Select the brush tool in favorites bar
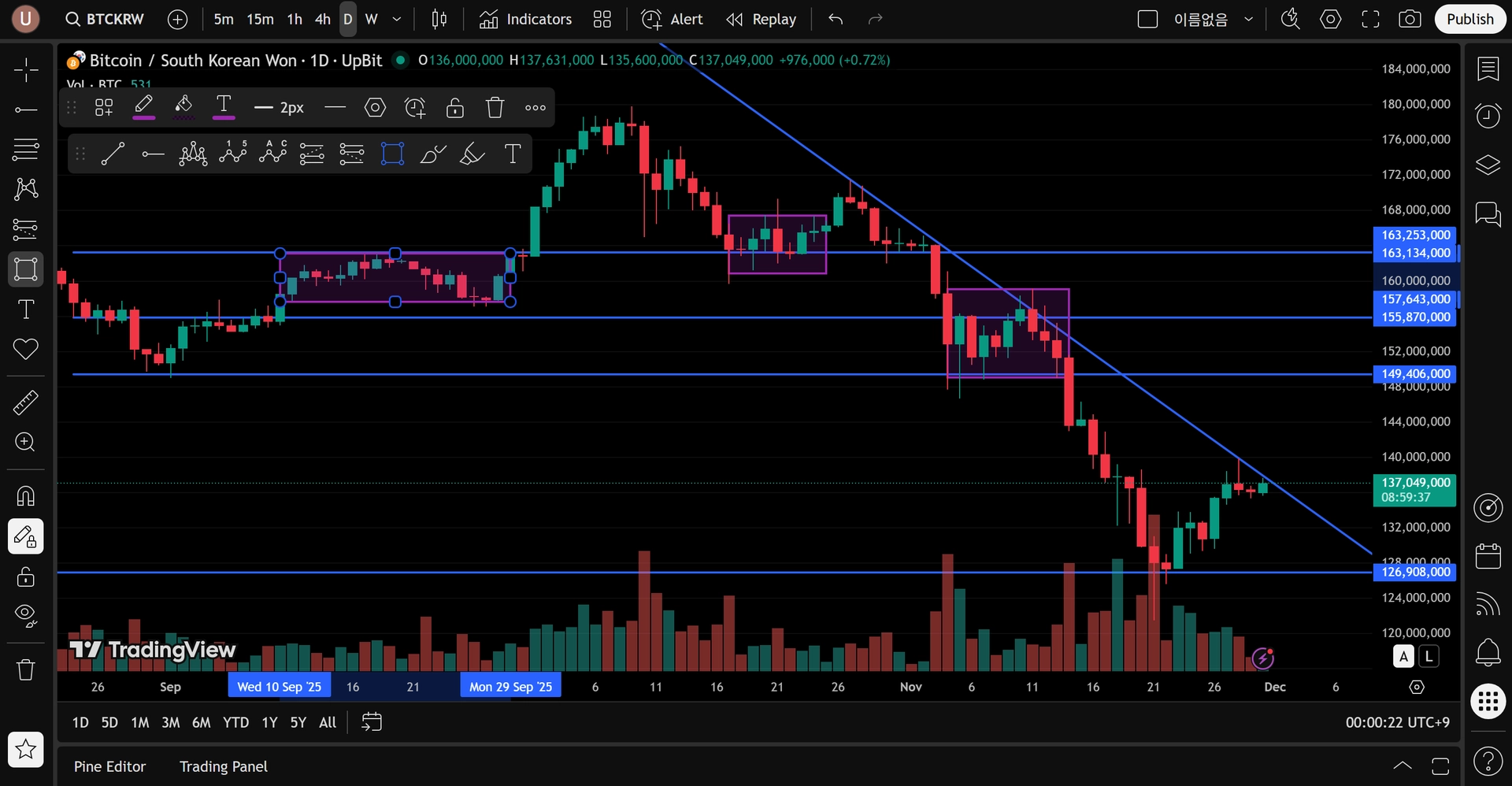 [432, 154]
